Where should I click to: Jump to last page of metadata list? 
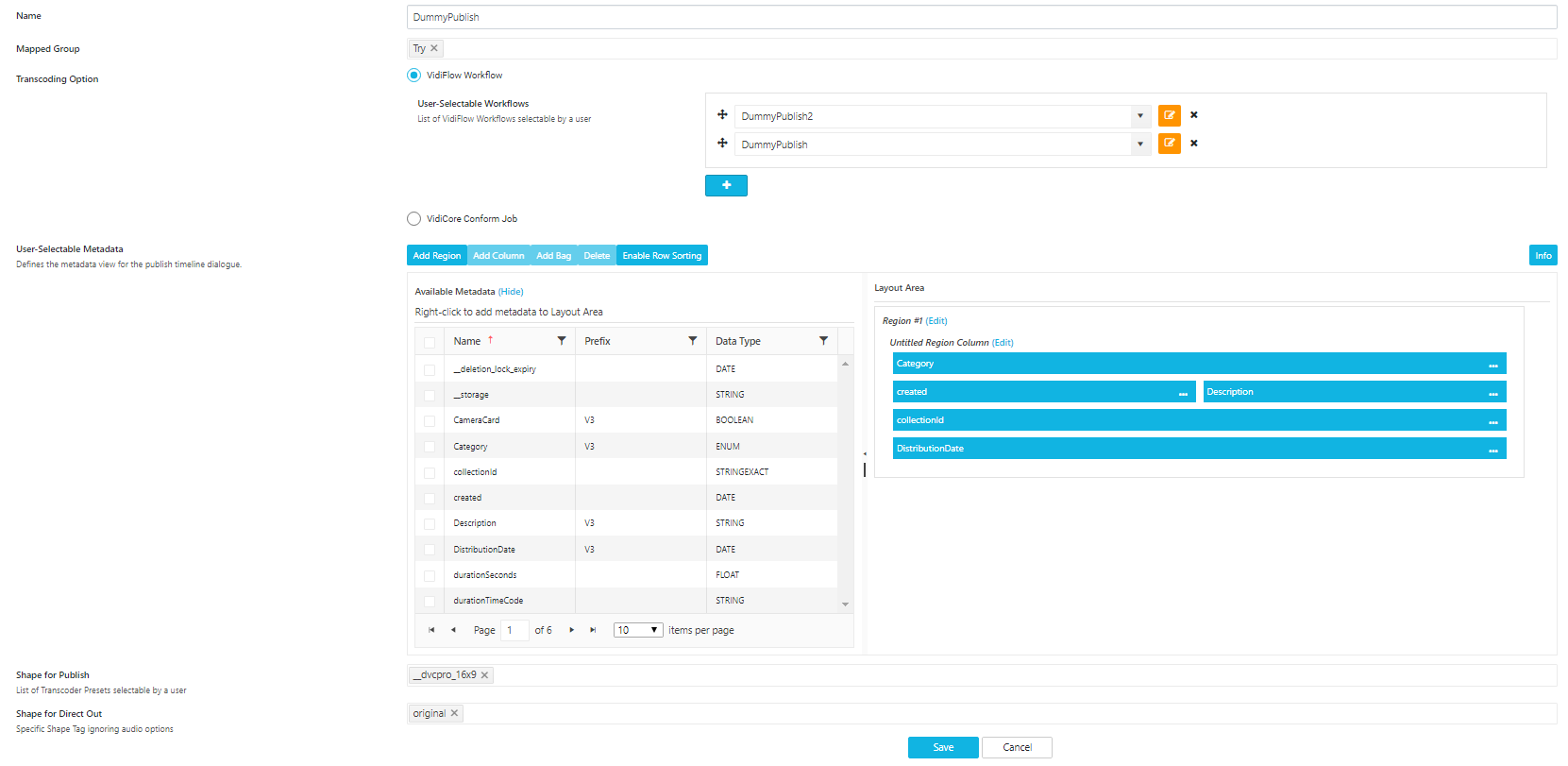point(593,630)
